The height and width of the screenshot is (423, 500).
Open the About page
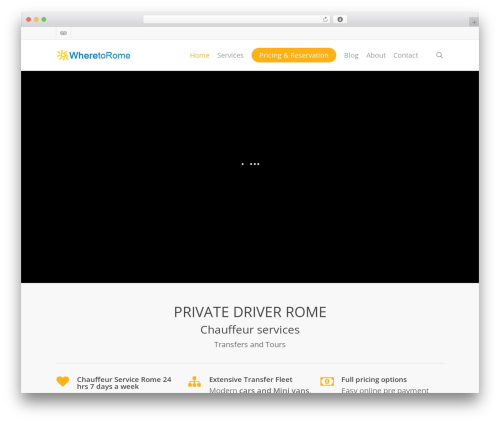coord(376,55)
